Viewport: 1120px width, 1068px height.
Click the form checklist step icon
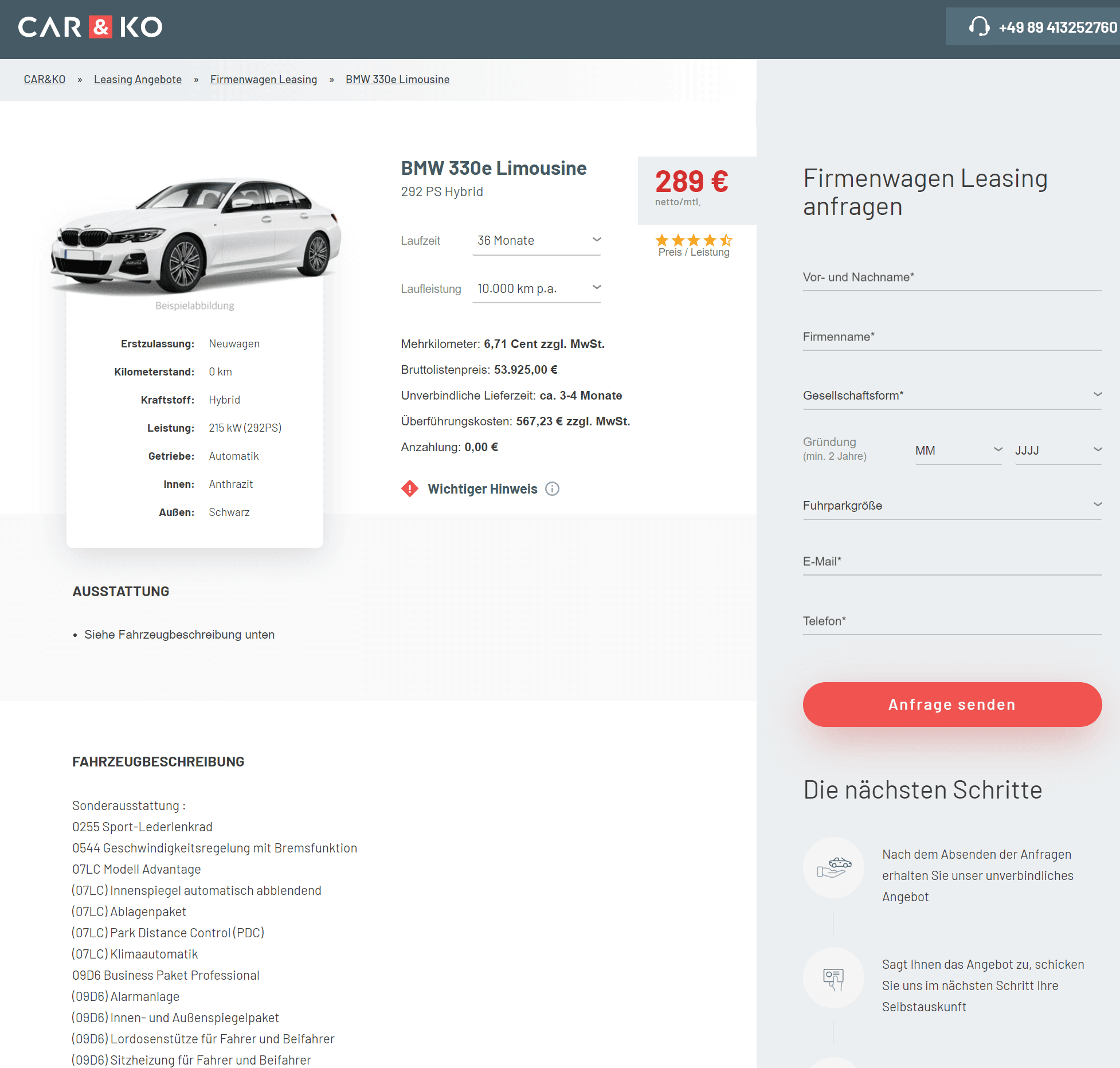coord(833,977)
